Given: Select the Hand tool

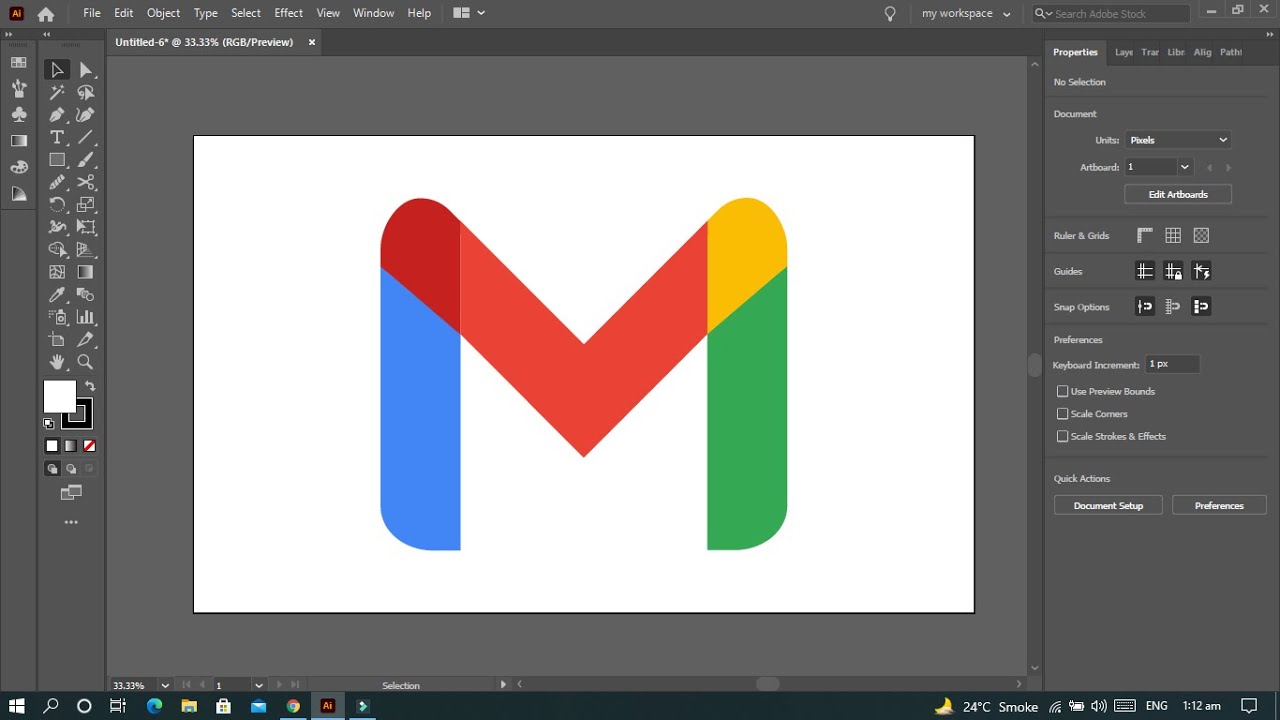Looking at the screenshot, I should tap(57, 362).
